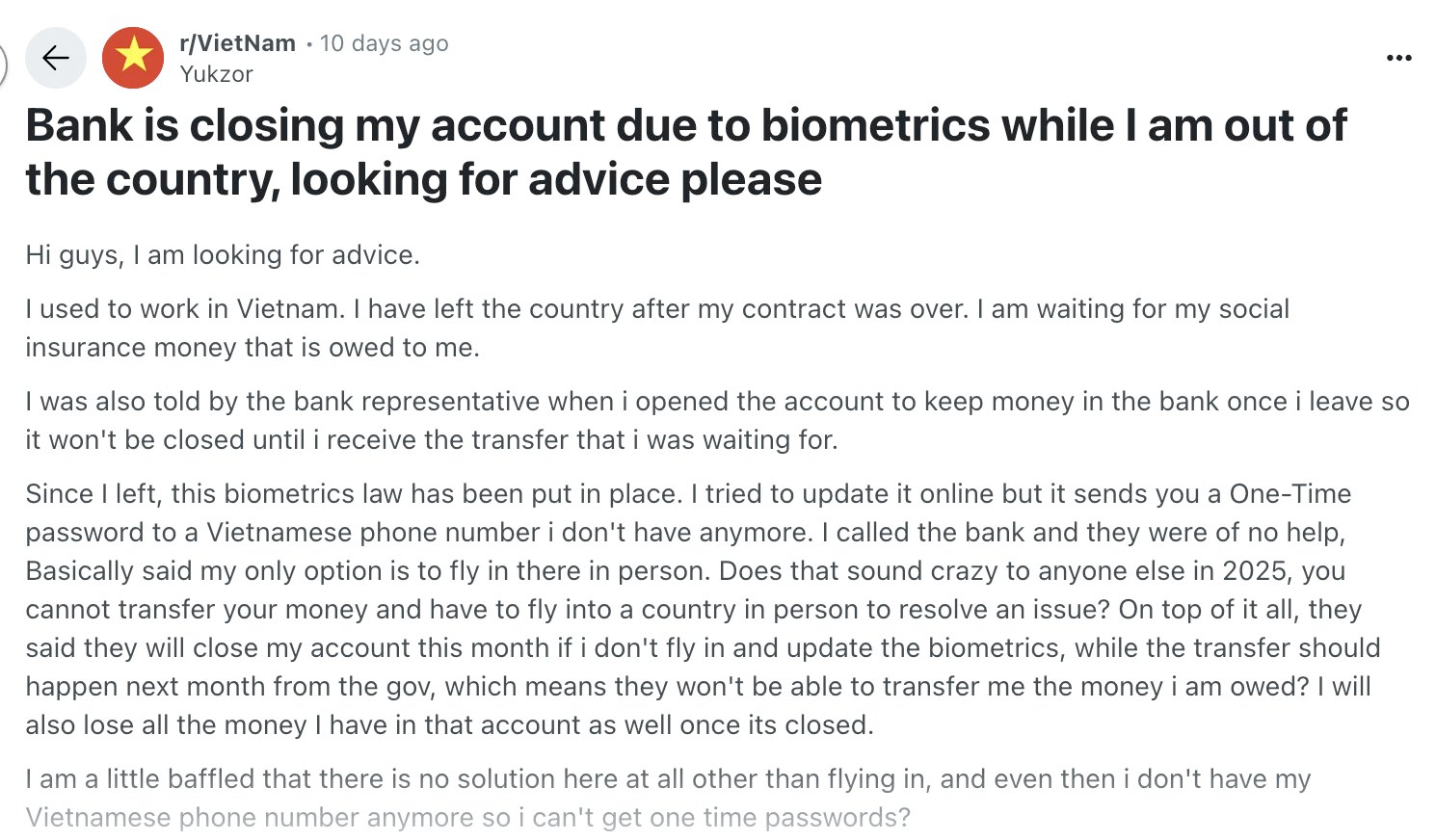Open the three-dot post options menu
1436x840 pixels.
point(1398,58)
